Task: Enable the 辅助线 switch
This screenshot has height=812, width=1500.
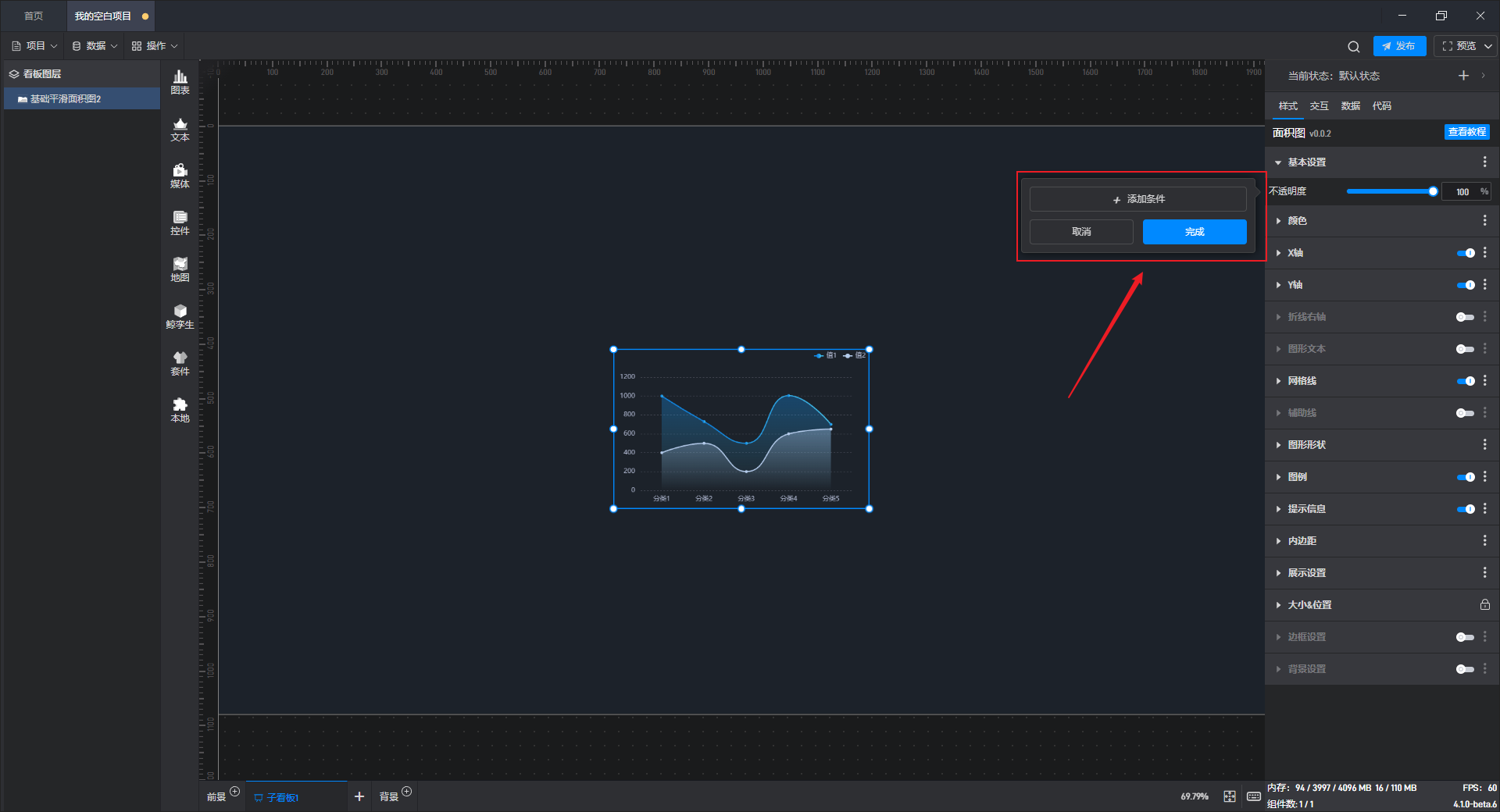Action: [x=1466, y=413]
